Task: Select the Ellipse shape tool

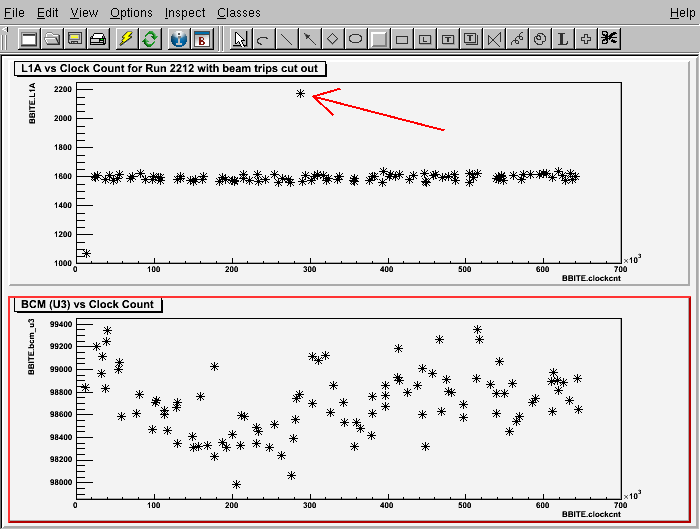Action: 355,39
